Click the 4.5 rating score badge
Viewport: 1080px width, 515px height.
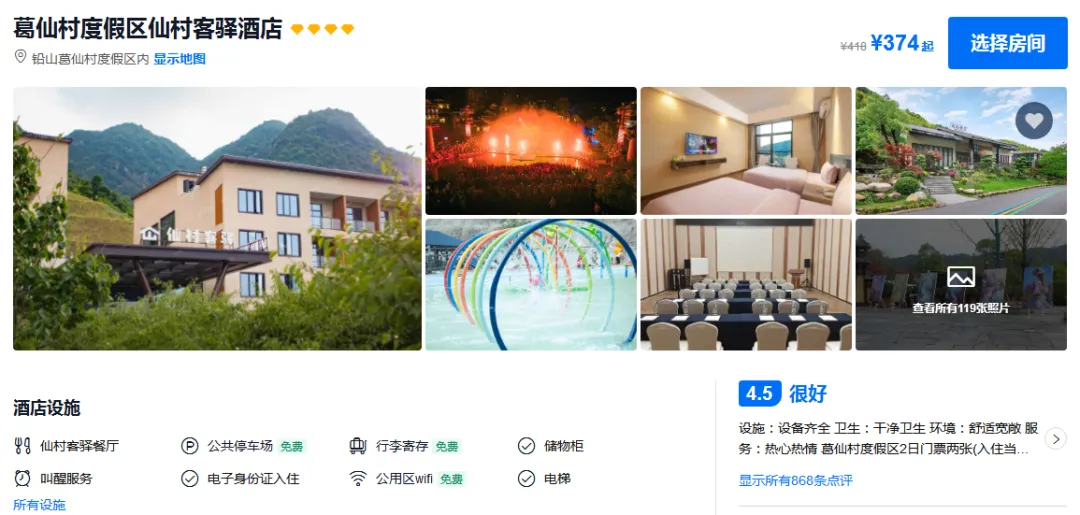[x=760, y=394]
